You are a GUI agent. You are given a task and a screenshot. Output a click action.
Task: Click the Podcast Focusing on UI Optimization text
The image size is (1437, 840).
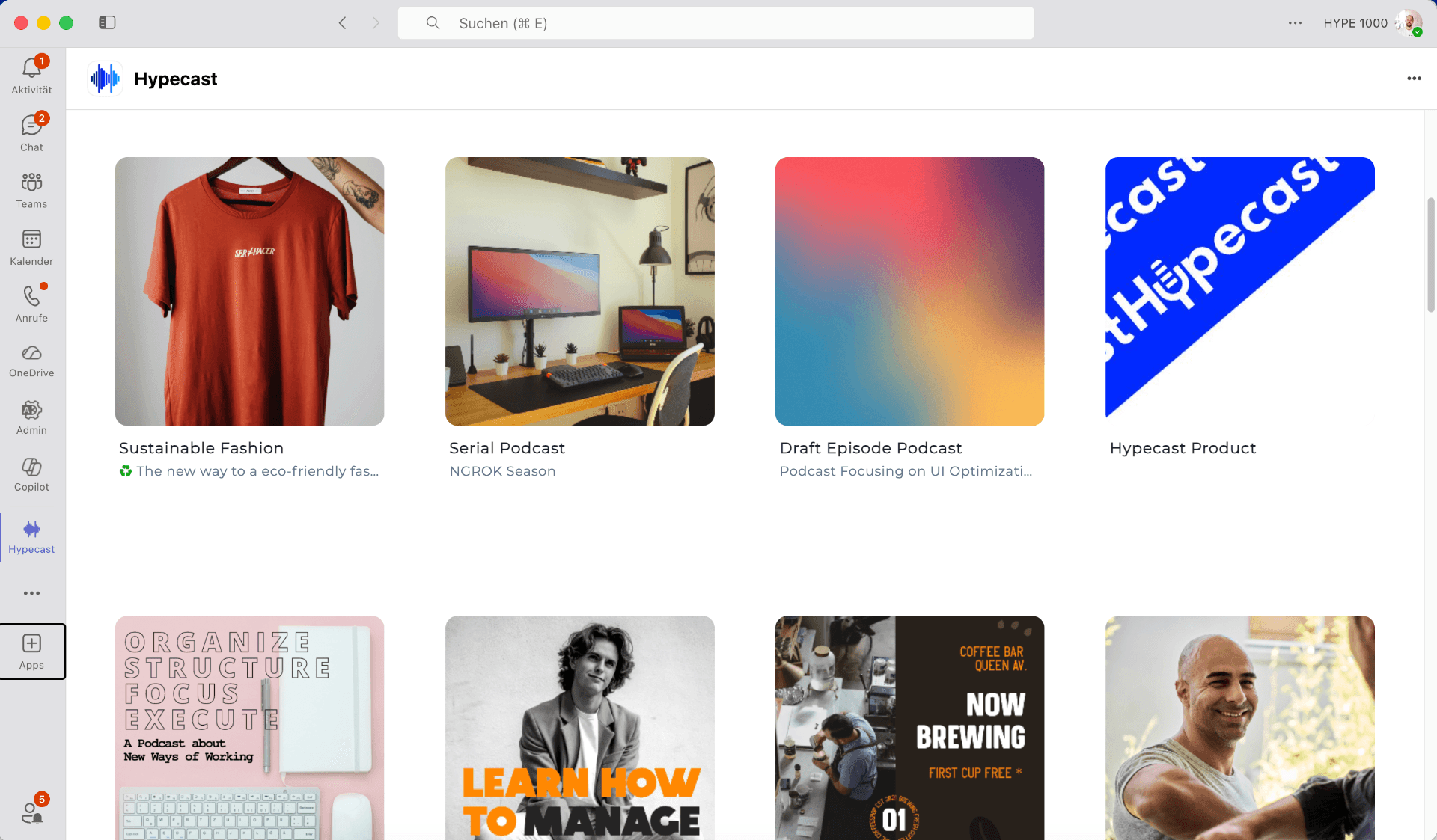[906, 471]
